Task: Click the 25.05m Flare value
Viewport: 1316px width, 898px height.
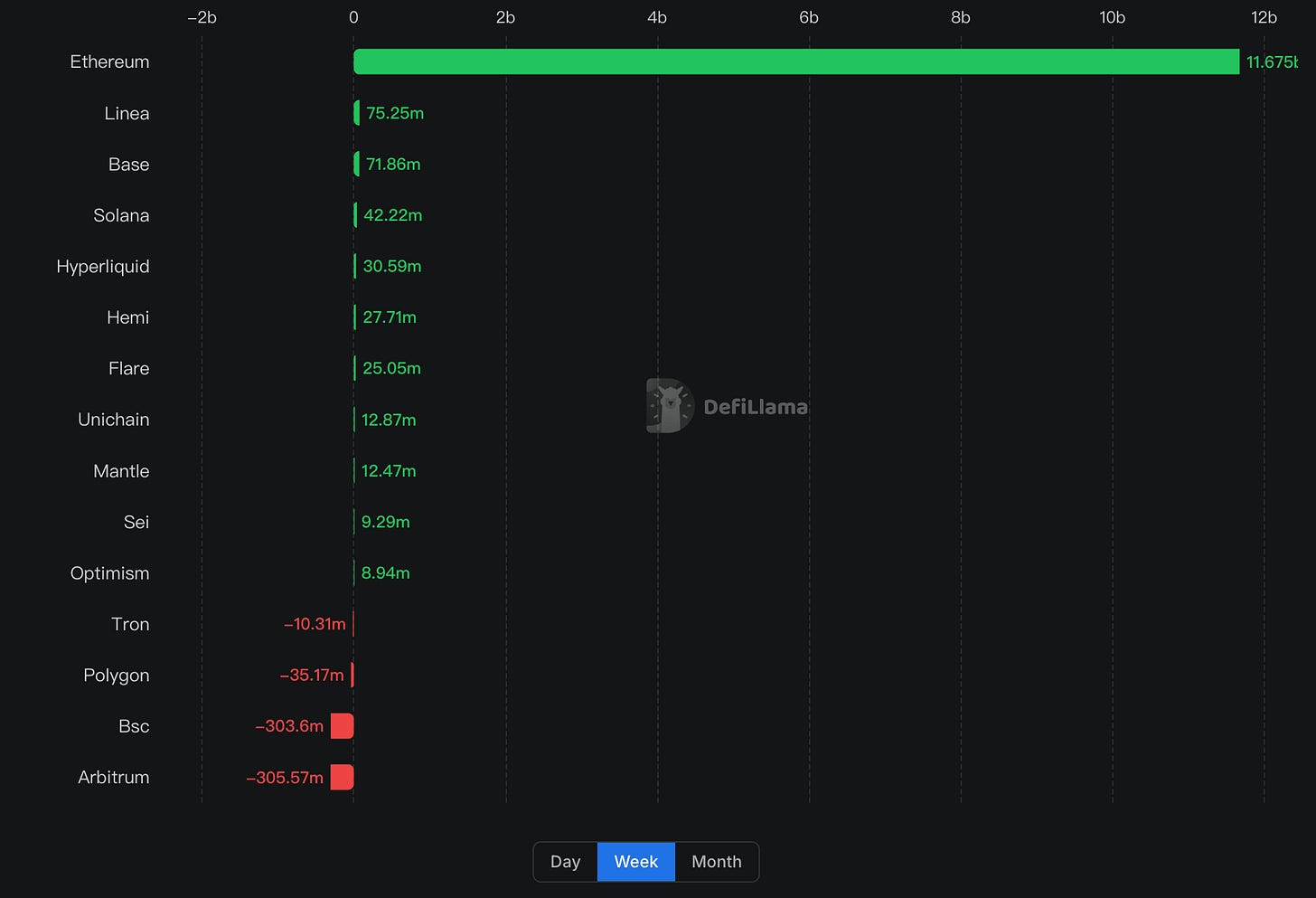Action: click(391, 368)
